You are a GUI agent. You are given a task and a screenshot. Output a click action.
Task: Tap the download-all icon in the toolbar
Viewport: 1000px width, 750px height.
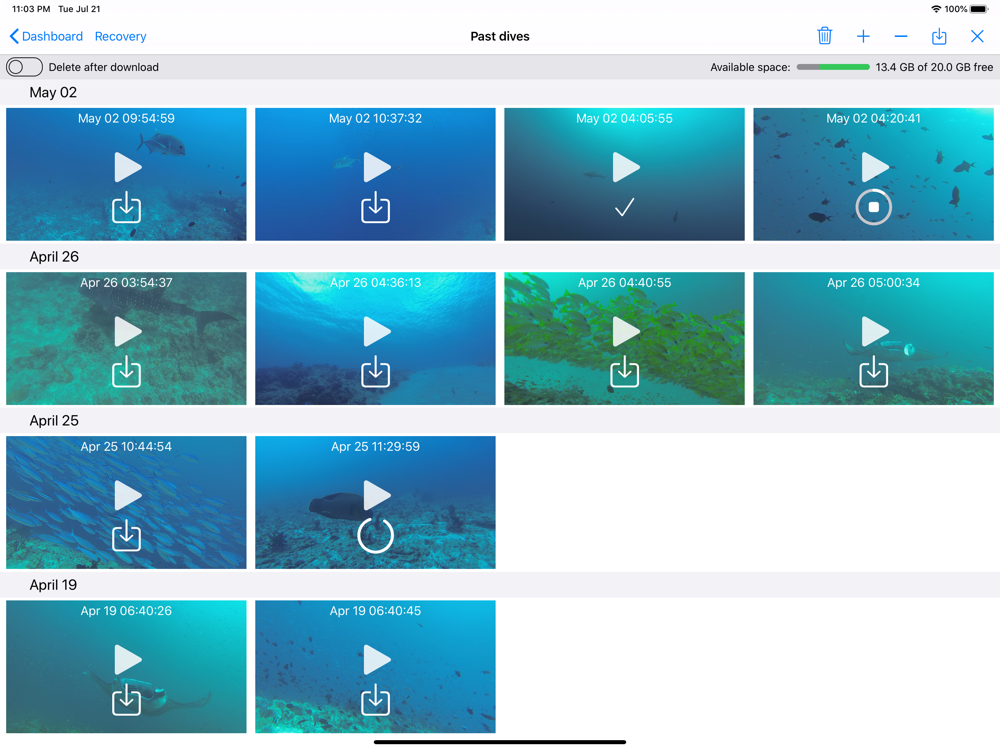point(939,36)
